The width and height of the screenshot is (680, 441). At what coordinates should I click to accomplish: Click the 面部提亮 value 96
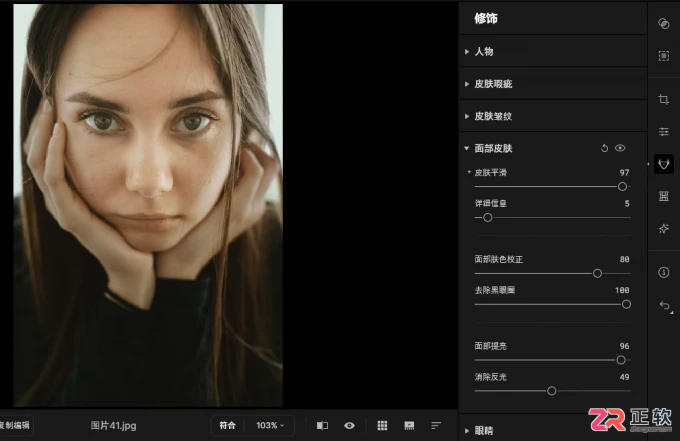[624, 346]
